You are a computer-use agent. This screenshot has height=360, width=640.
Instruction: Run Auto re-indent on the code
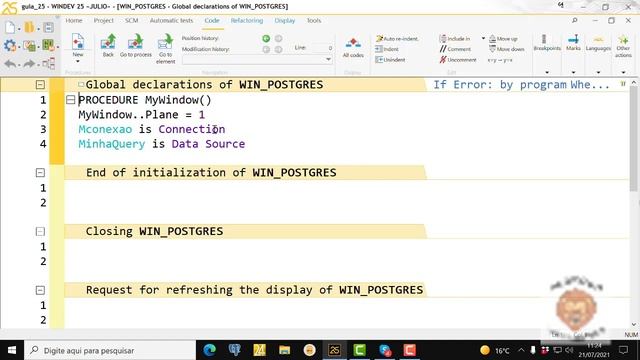tap(397, 39)
